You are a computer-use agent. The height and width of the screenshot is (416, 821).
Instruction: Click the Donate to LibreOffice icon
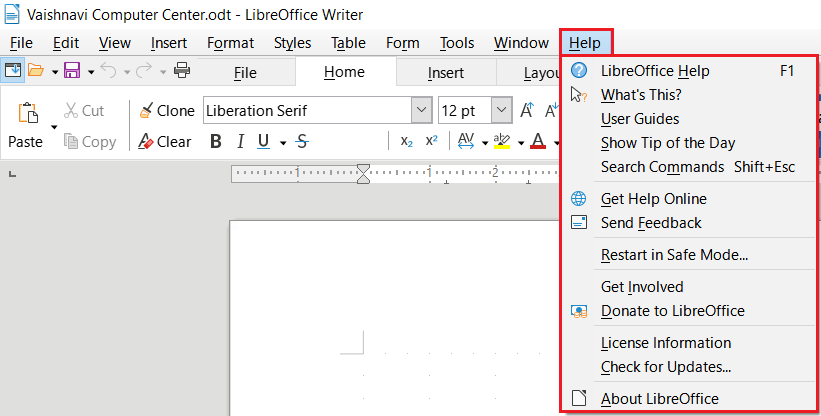tap(579, 311)
